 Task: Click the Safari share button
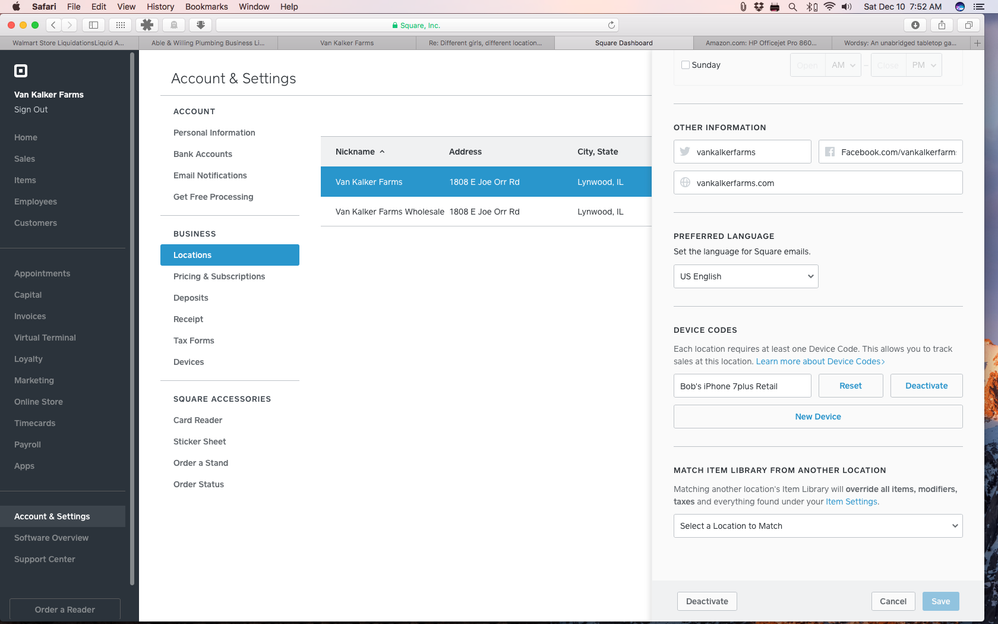coord(941,25)
